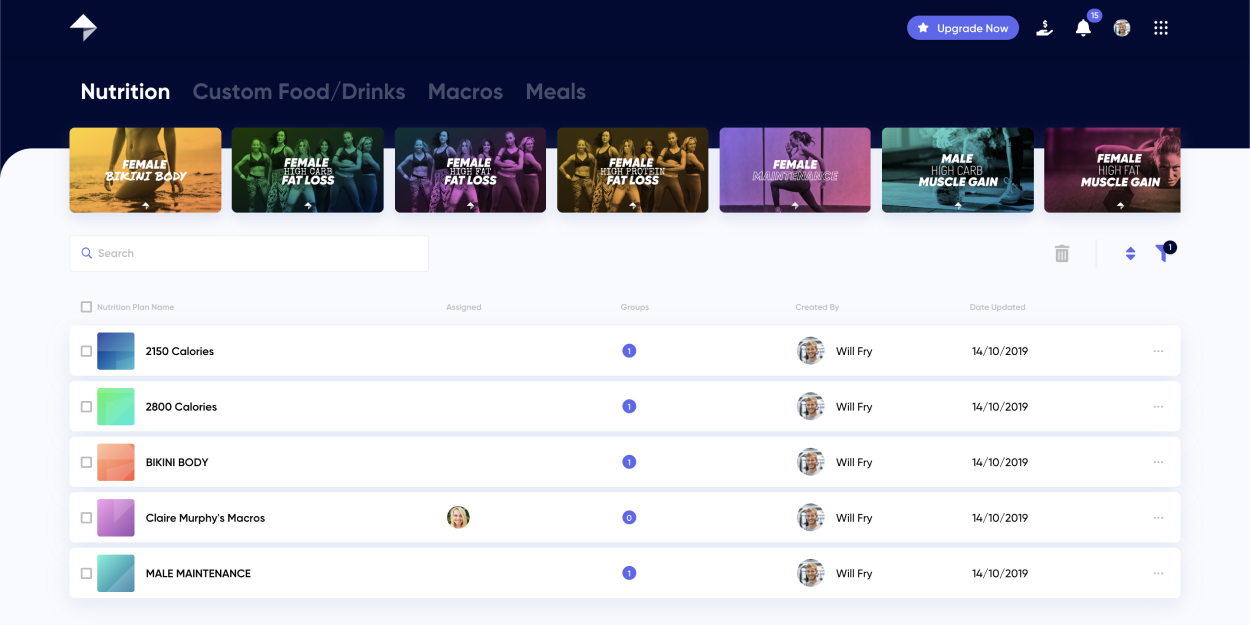Open the filter funnel icon
Image resolution: width=1250 pixels, height=625 pixels.
pyautogui.click(x=1163, y=253)
